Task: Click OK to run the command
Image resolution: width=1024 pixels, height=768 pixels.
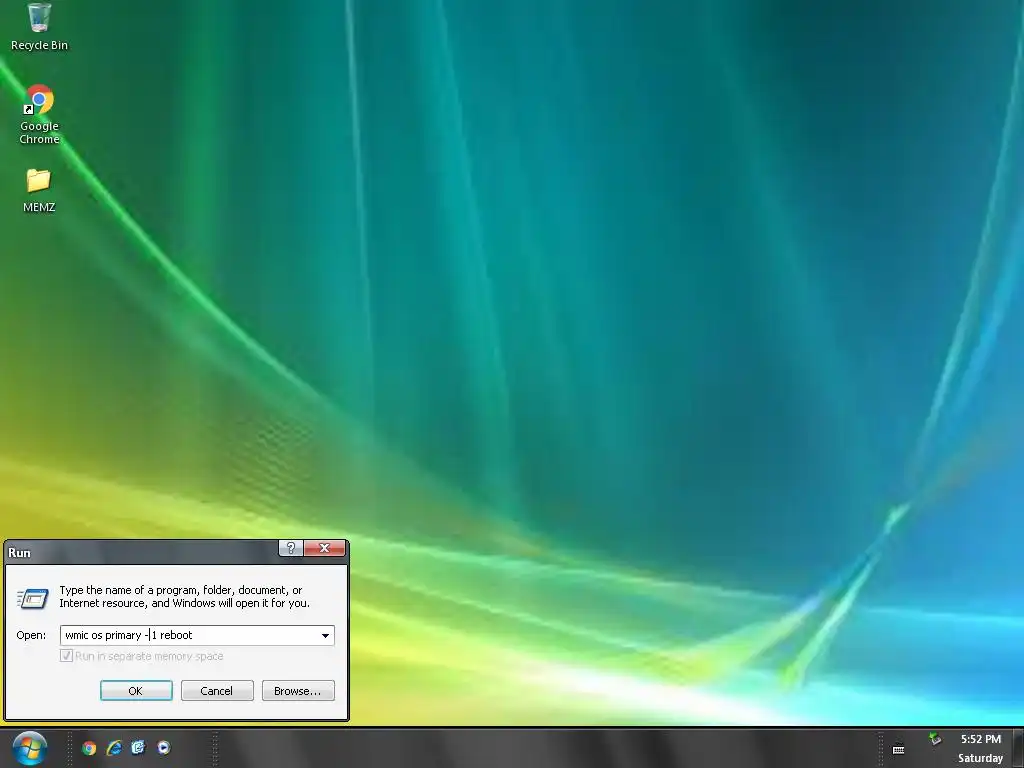Action: click(136, 691)
